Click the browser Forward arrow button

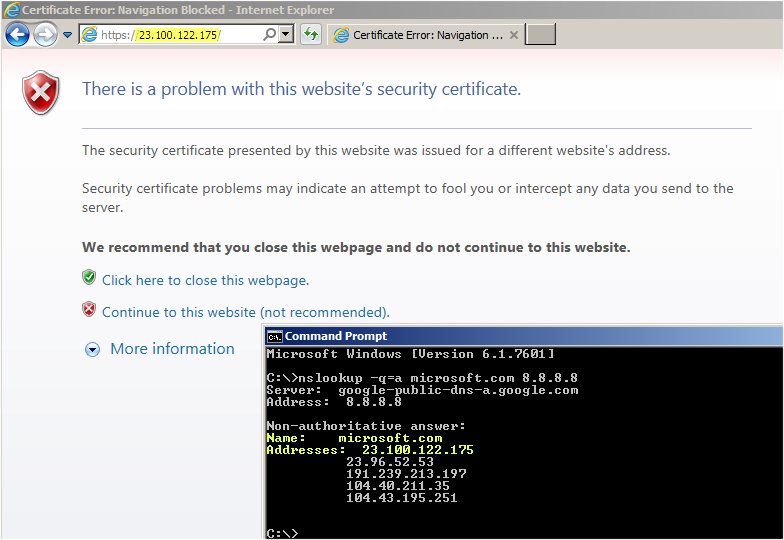pos(45,34)
